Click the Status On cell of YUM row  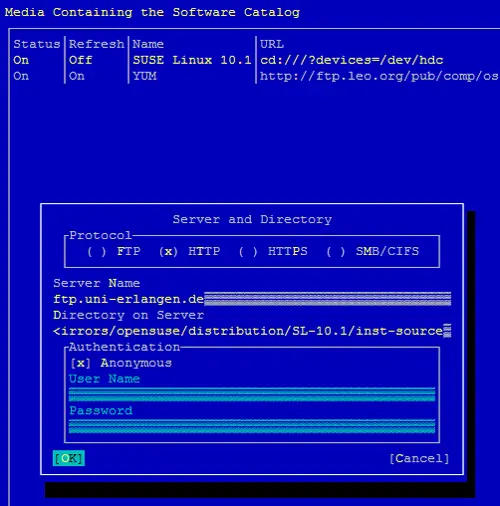coord(21,76)
